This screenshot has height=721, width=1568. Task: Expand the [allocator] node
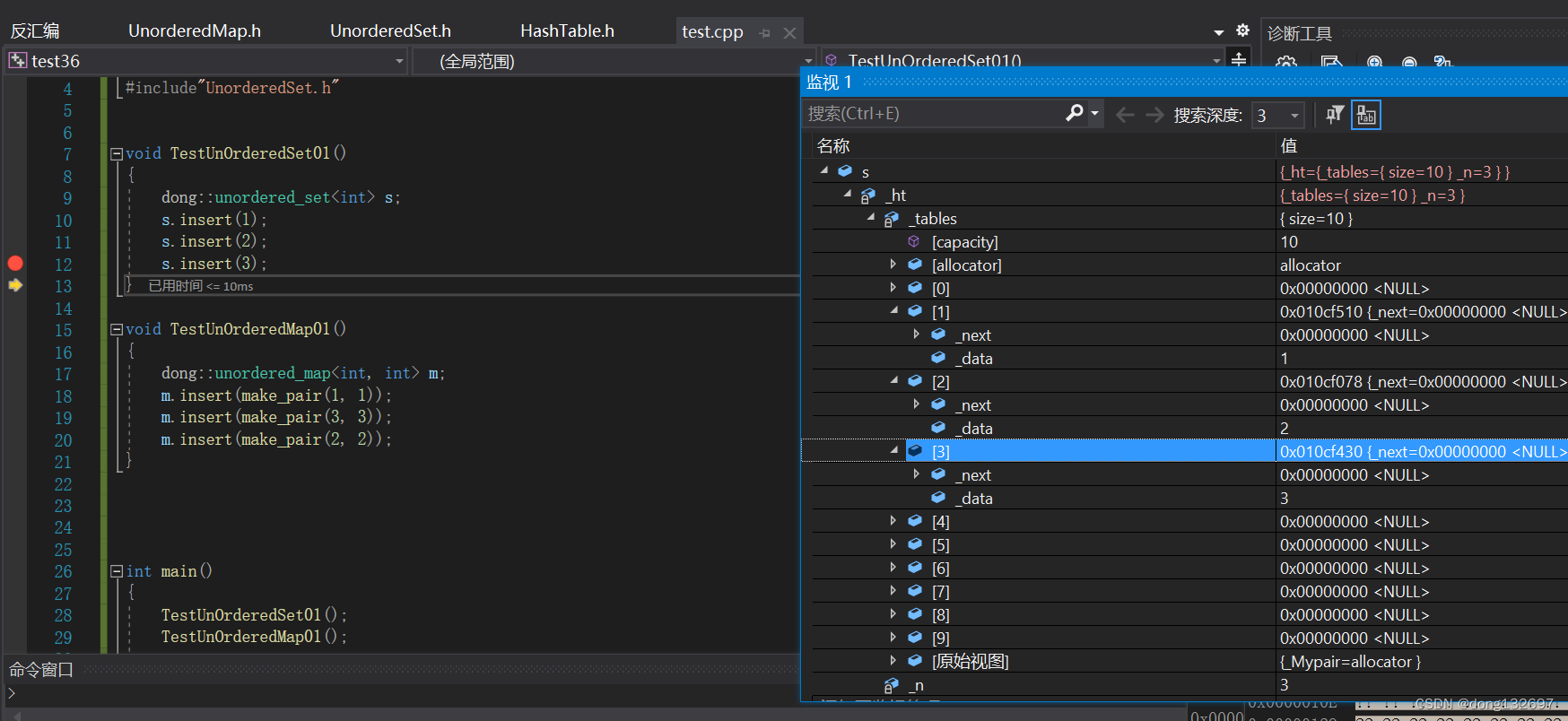point(893,264)
